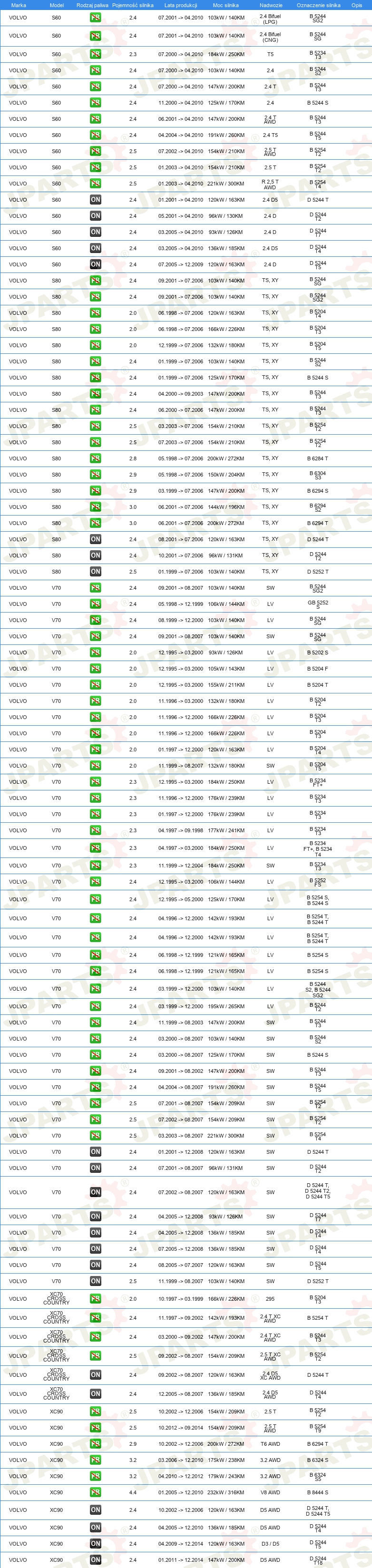Viewport: 372px width, 1568px height.
Task: Click petrol icon in V70 195kW / 265KM row
Action: [96, 1006]
